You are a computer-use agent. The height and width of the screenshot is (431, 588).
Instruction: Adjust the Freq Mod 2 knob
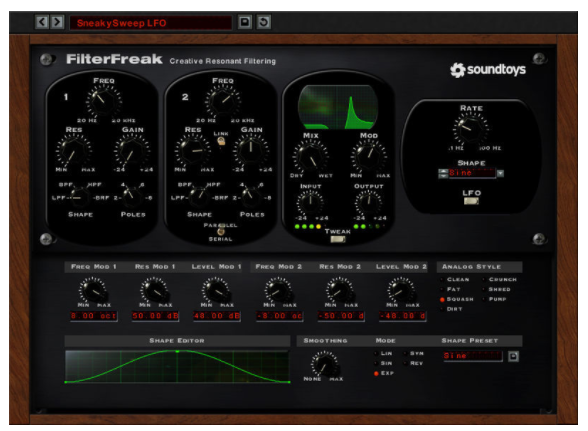point(278,291)
